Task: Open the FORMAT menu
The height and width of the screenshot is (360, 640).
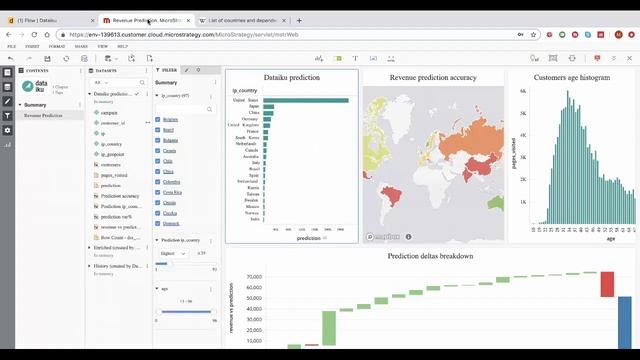Action: click(57, 47)
